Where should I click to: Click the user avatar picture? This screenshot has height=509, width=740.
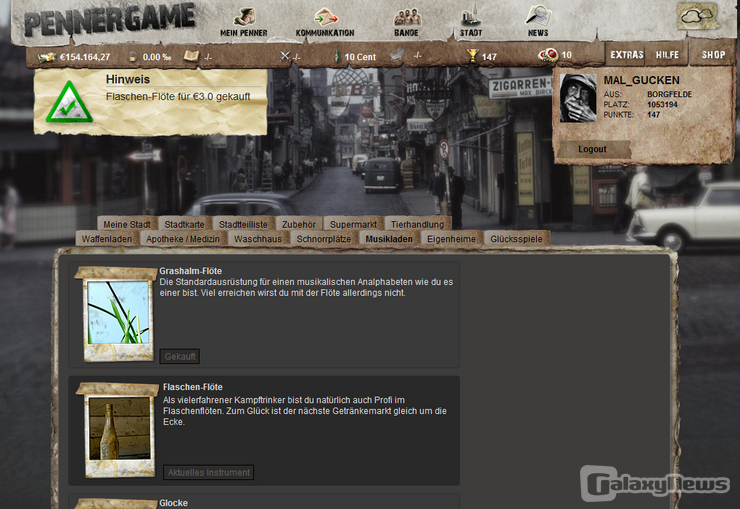tap(578, 98)
